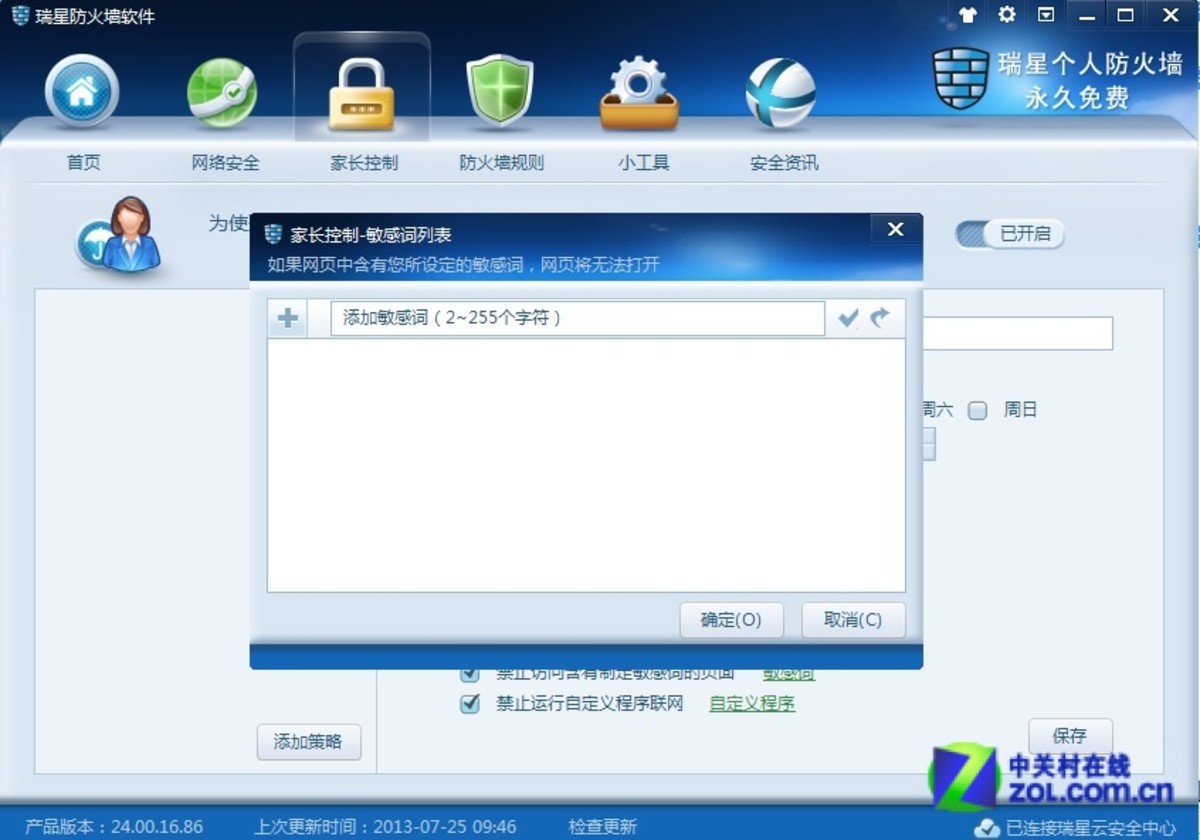Click the cloud connection status icon
Image resolution: width=1200 pixels, height=840 pixels.
pos(987,827)
